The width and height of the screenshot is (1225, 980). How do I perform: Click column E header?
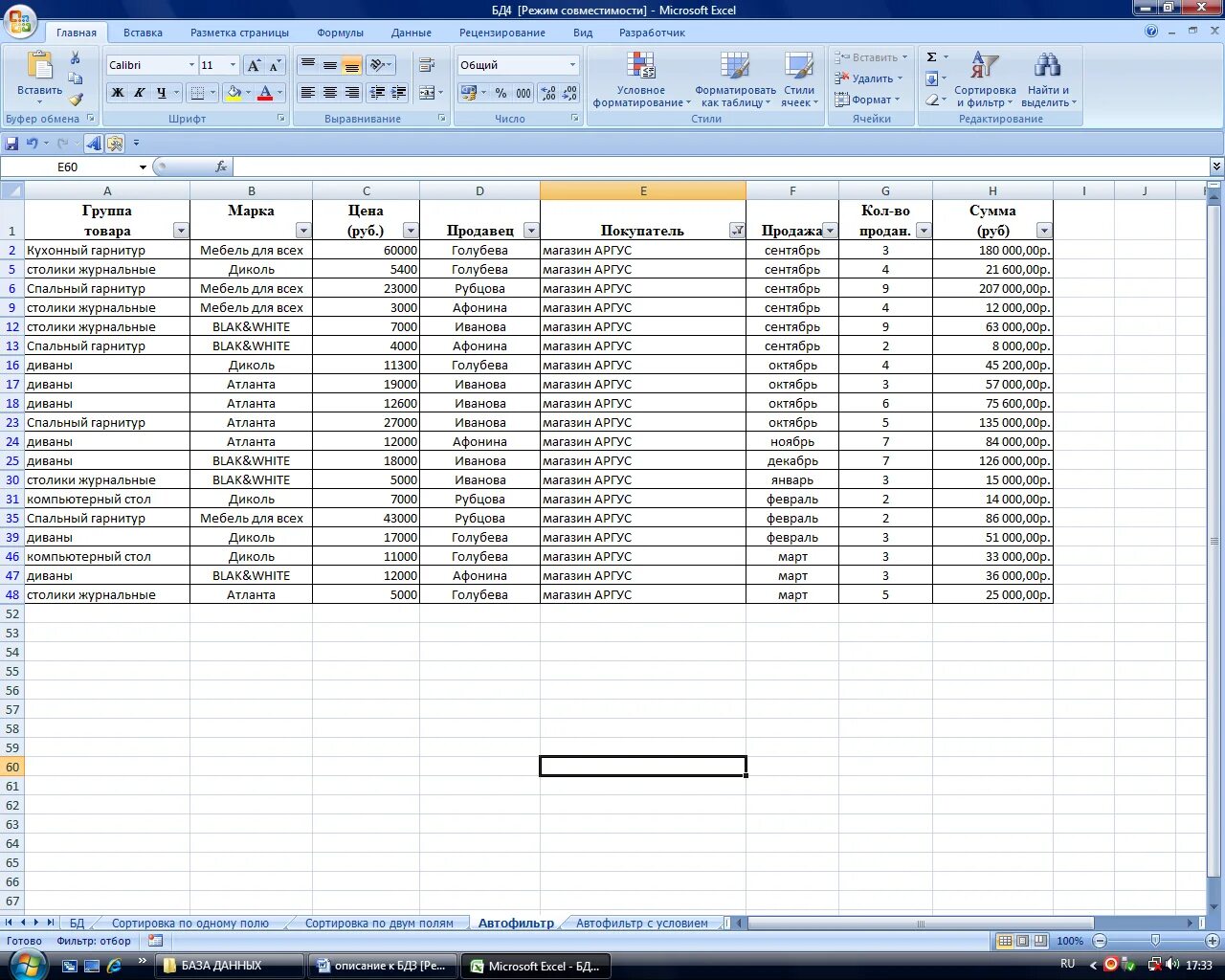(x=643, y=190)
